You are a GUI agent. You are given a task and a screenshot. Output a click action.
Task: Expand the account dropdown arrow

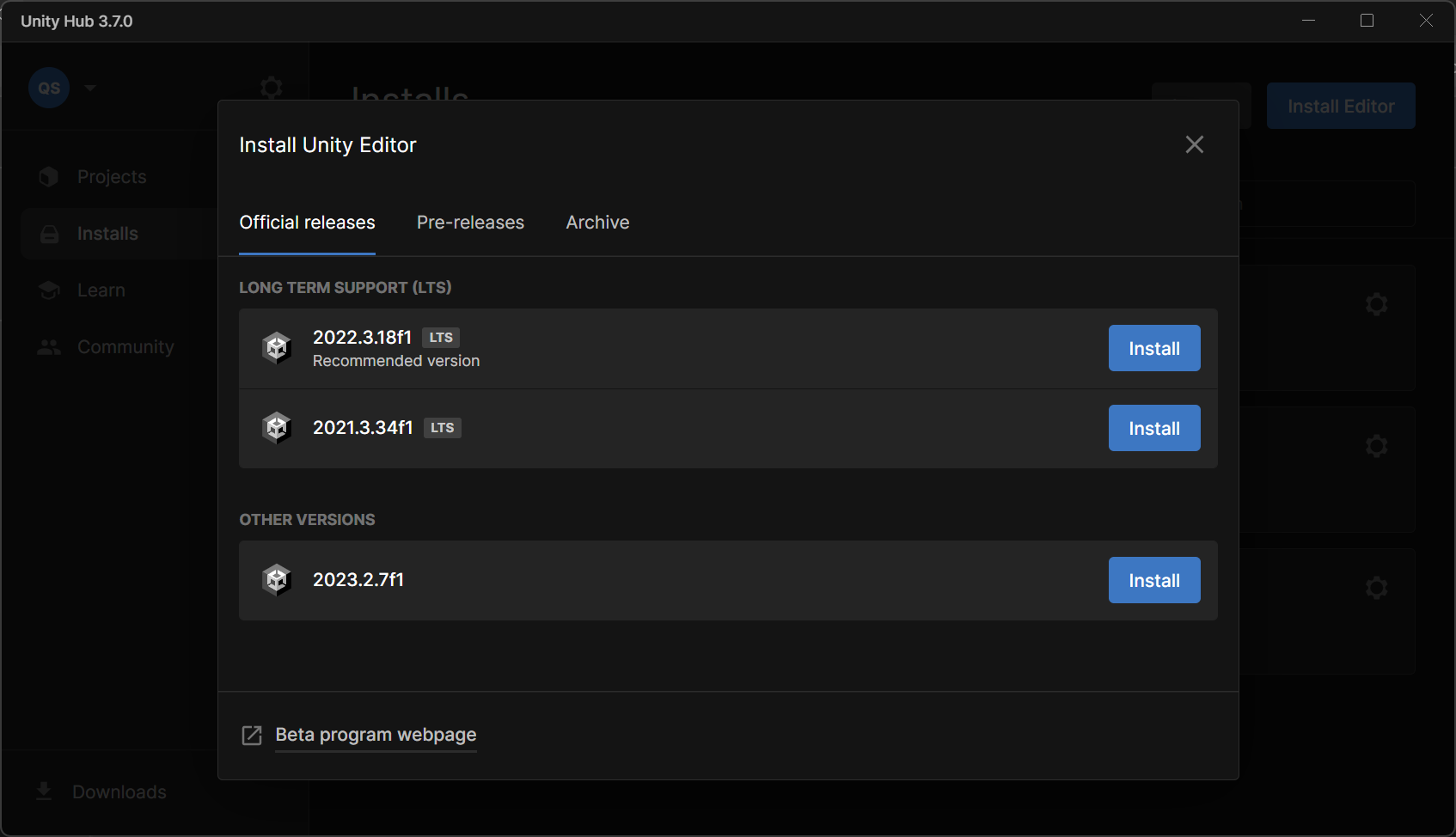pyautogui.click(x=90, y=88)
